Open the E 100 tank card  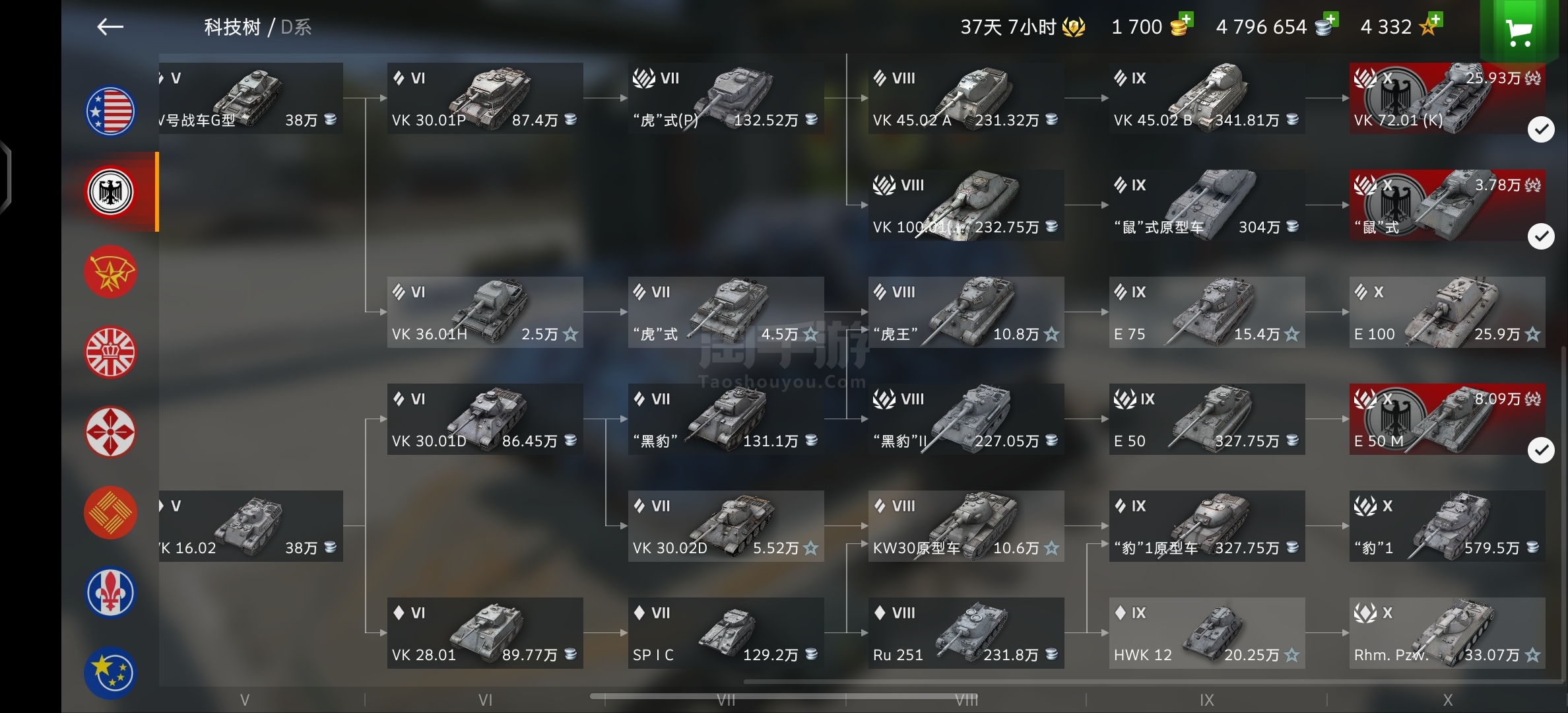pyautogui.click(x=1447, y=312)
